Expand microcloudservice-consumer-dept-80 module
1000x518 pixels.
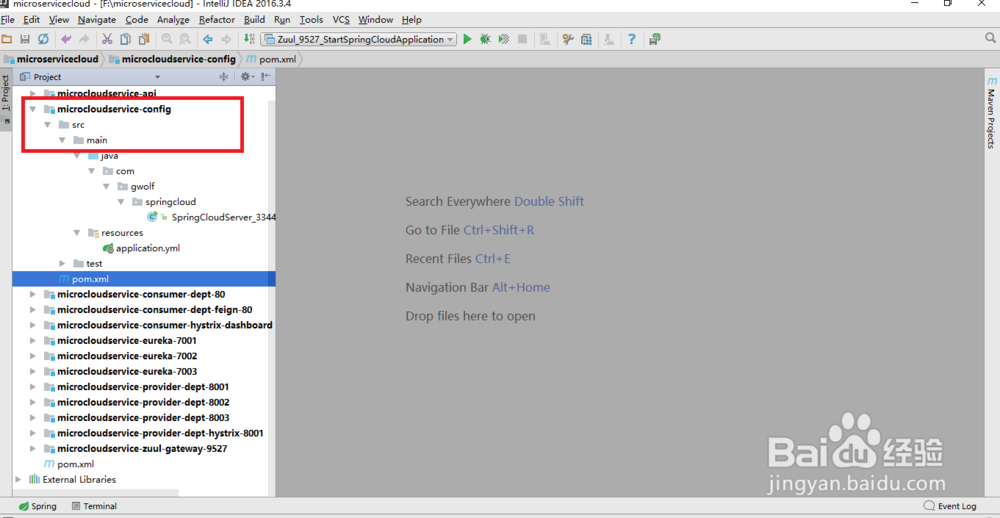33,294
